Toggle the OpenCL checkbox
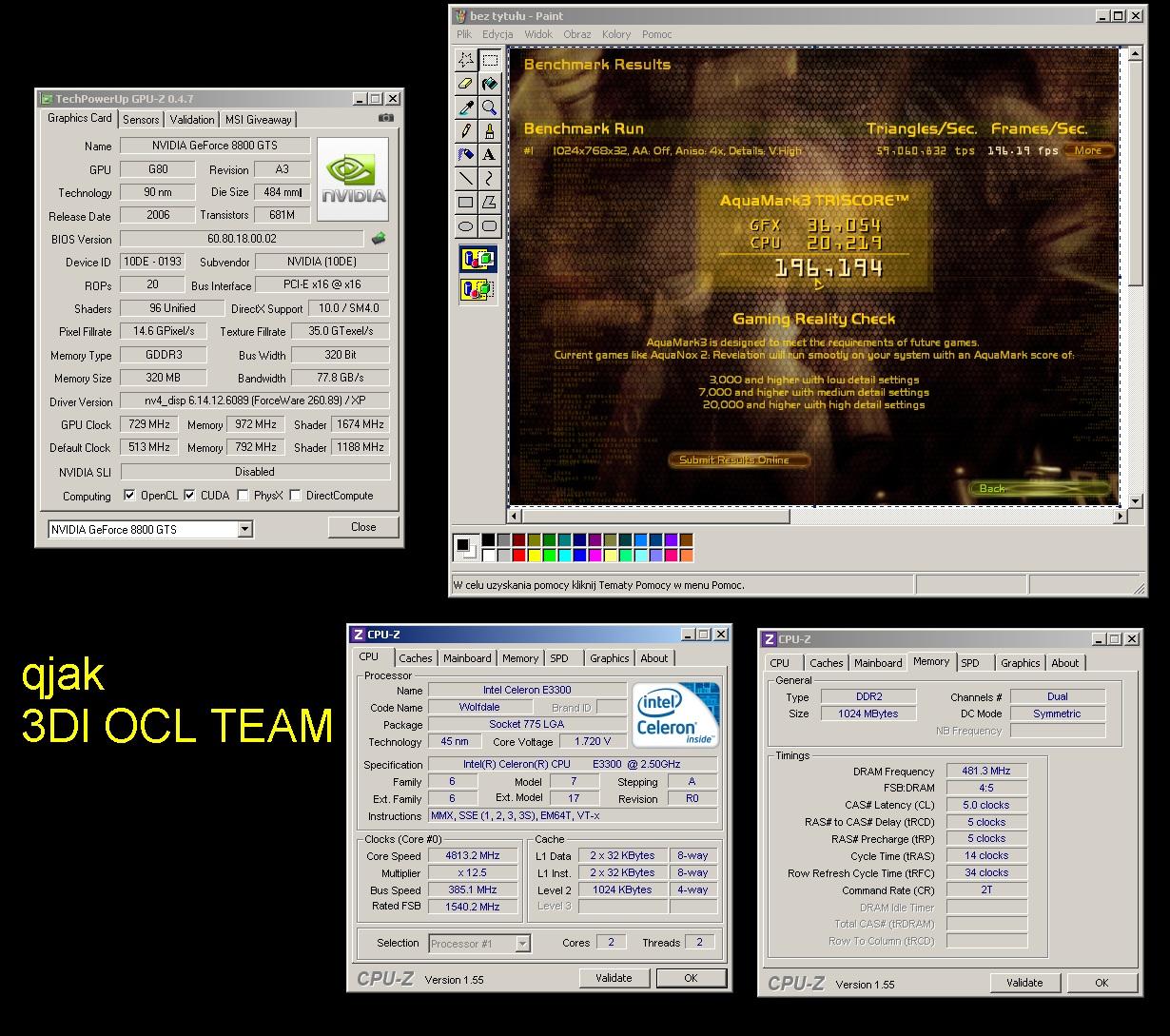Image resolution: width=1170 pixels, height=1036 pixels. 129,496
